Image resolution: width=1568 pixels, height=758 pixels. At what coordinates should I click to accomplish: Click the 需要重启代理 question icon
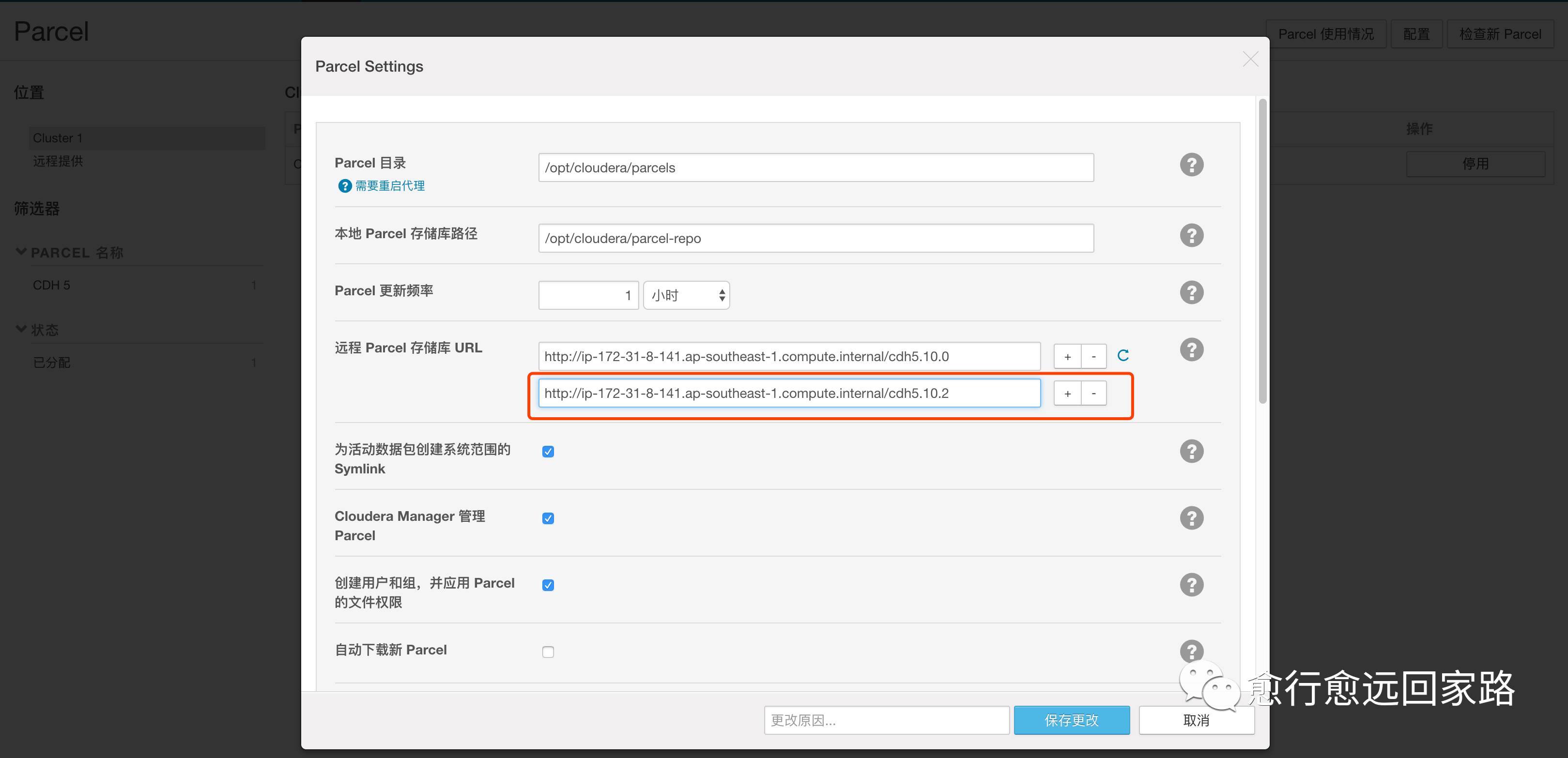point(344,186)
